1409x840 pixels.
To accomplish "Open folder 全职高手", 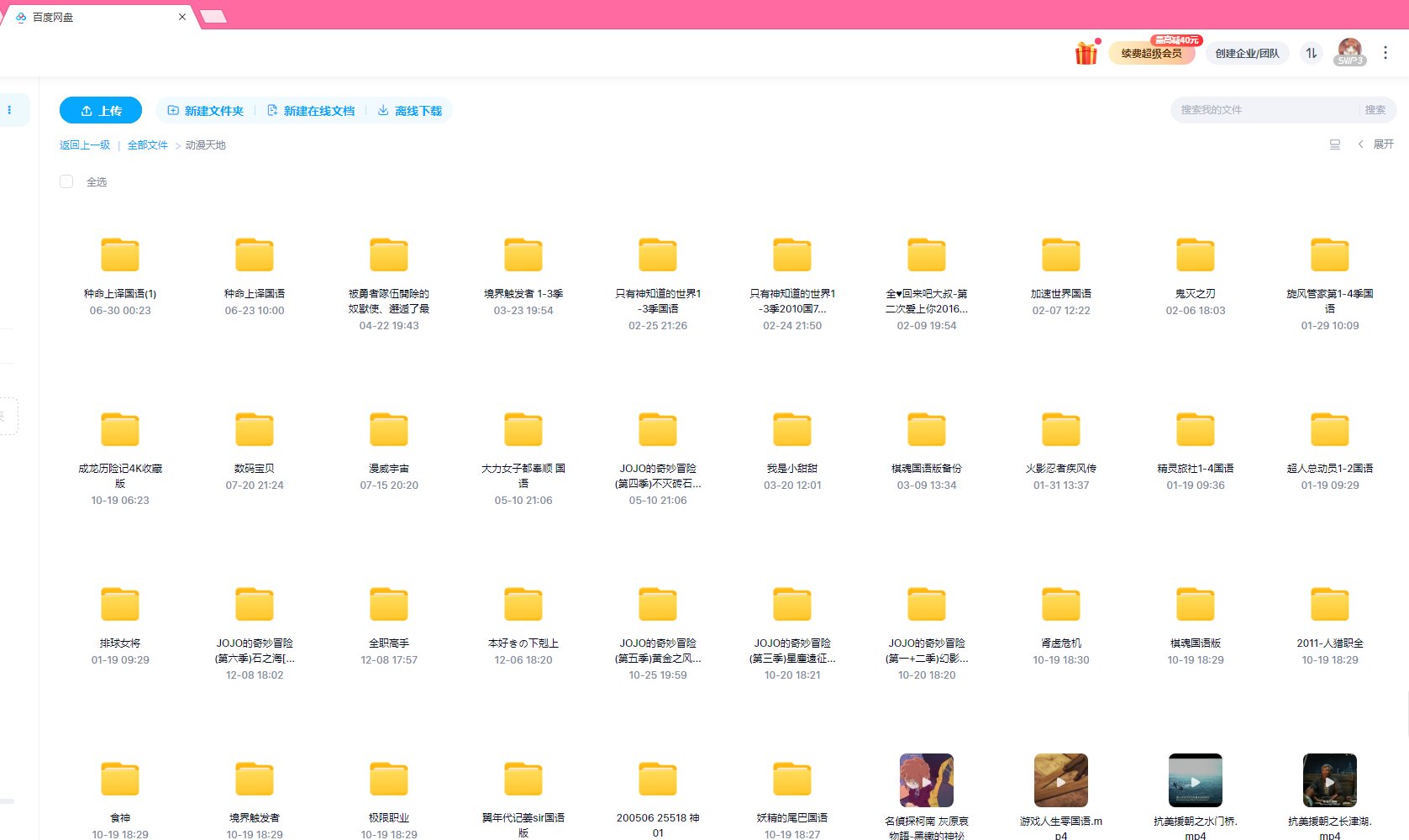I will pos(389,605).
